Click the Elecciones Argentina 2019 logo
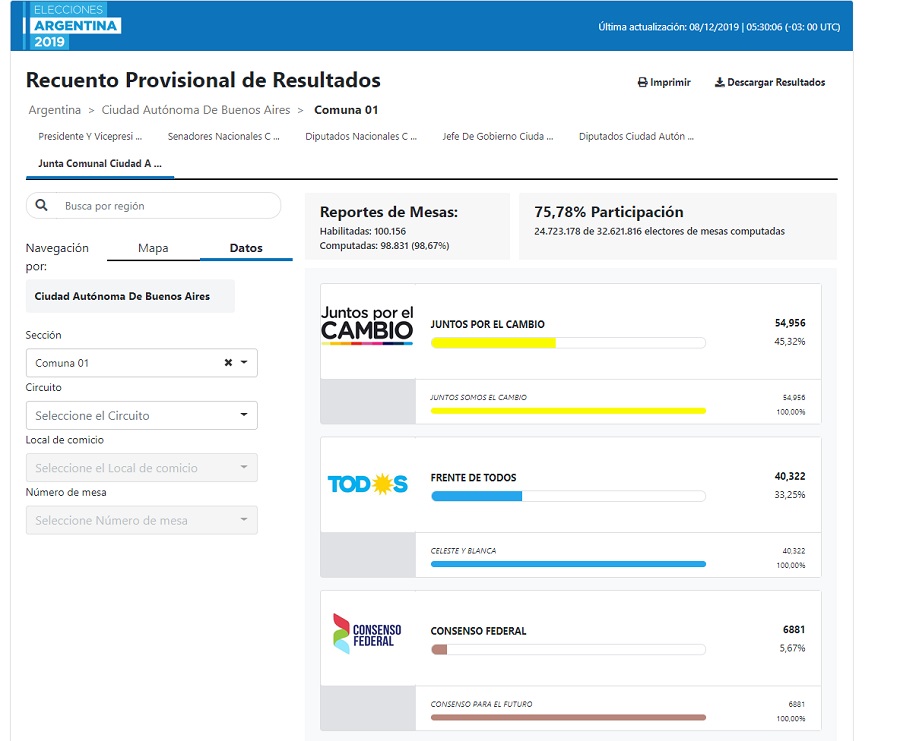This screenshot has height=741, width=900. pyautogui.click(x=71, y=26)
